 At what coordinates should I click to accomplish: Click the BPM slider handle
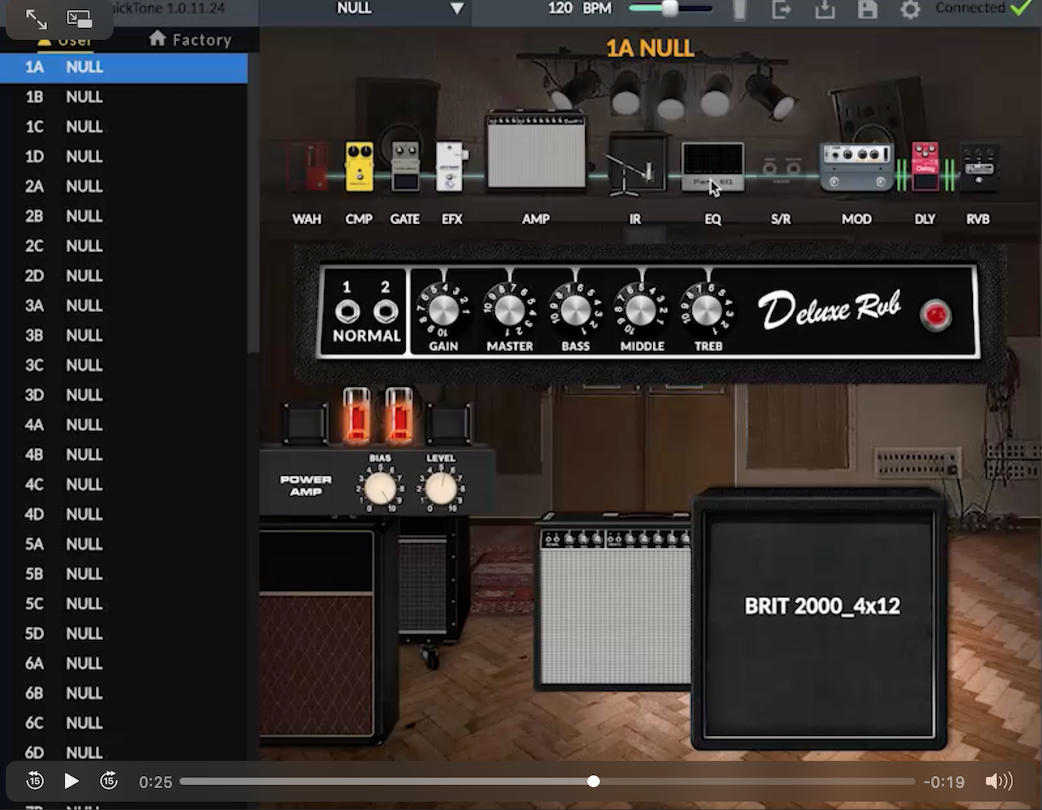tap(670, 8)
